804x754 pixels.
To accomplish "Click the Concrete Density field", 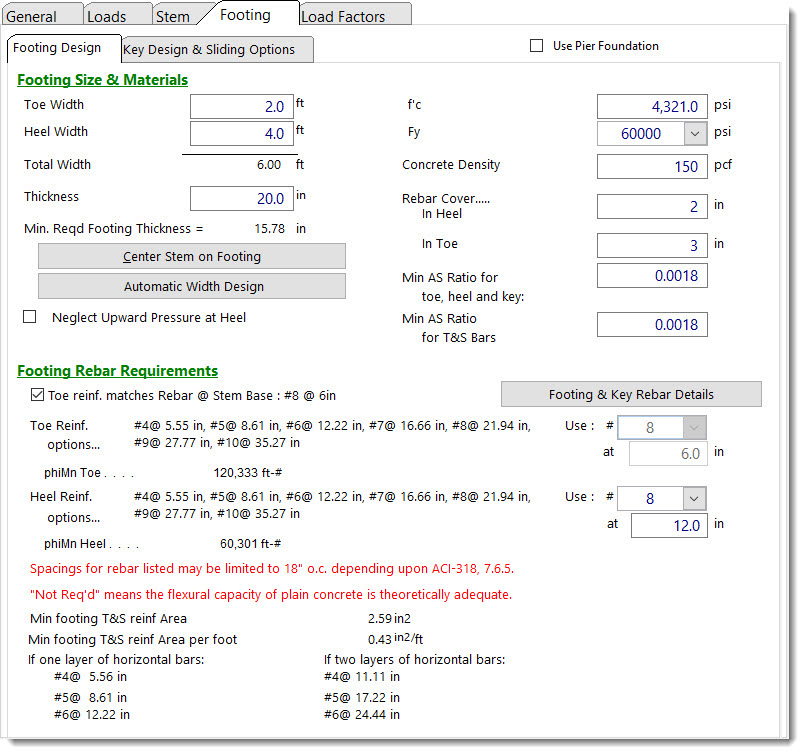I will coord(652,166).
